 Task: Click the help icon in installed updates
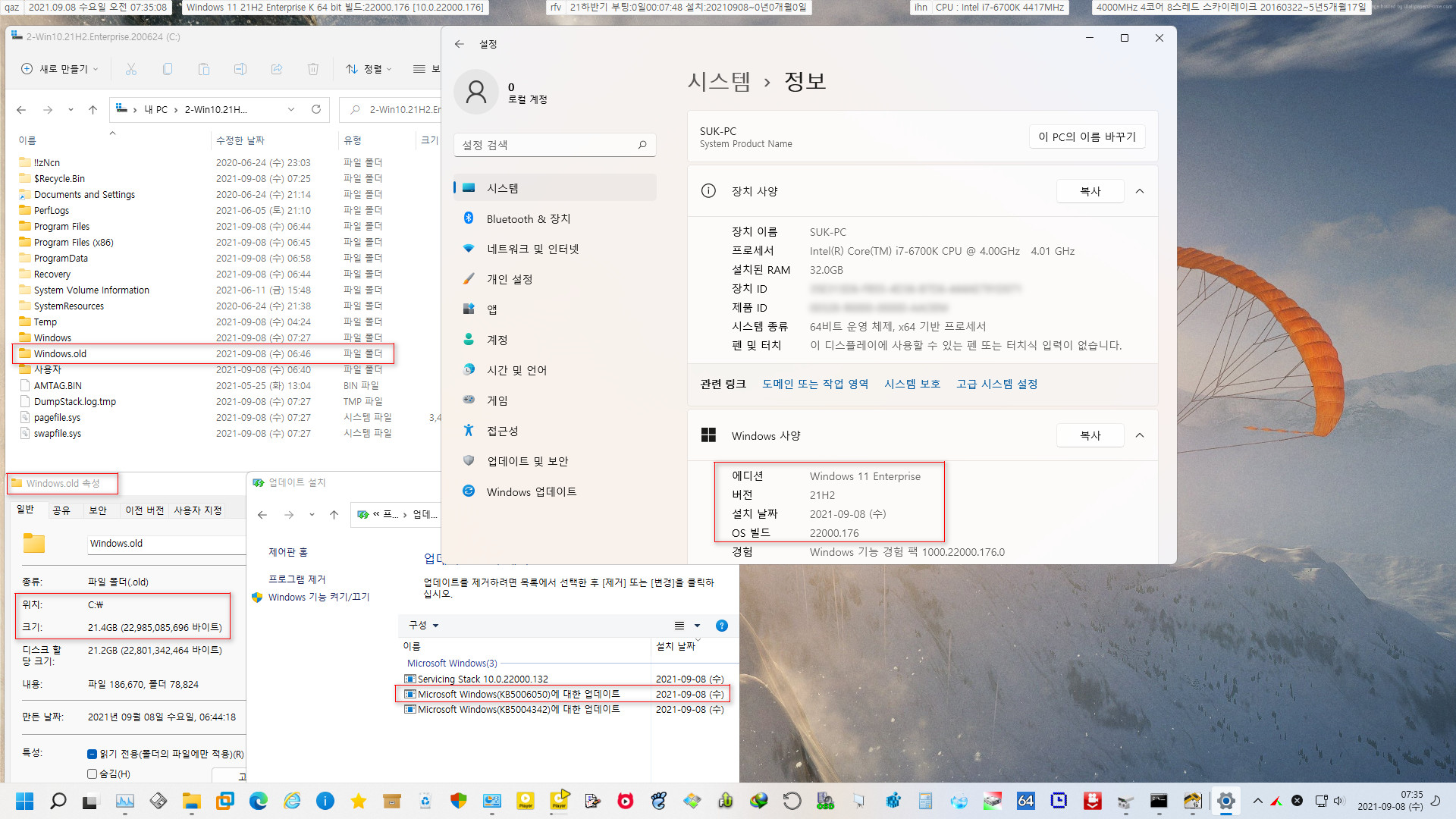click(722, 626)
